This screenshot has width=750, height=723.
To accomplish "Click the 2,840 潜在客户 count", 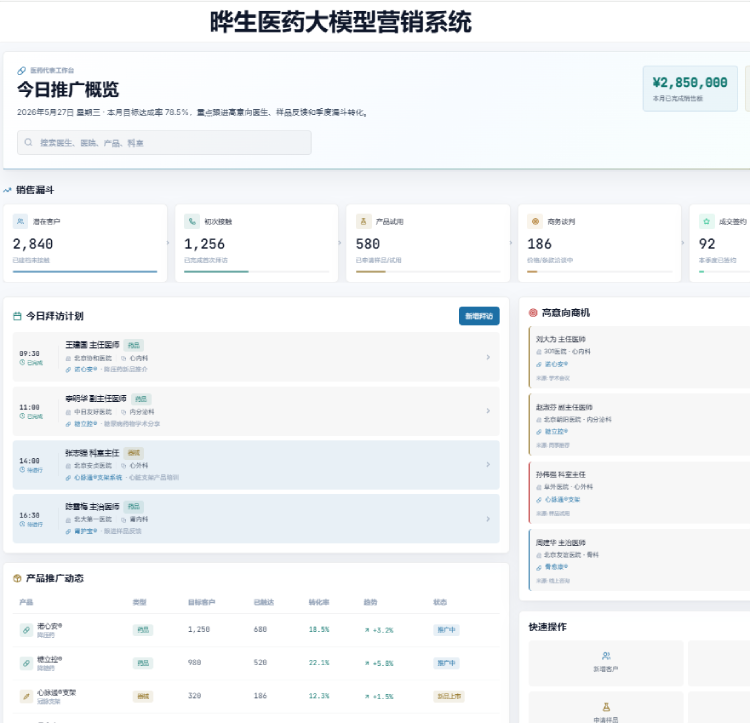I will 33,244.
